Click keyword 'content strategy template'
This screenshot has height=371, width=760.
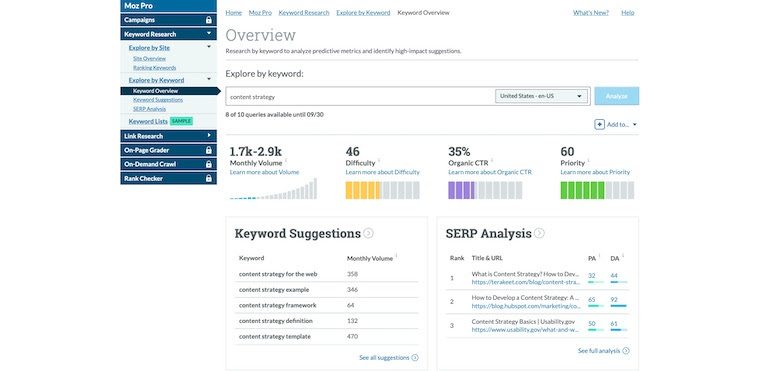pyautogui.click(x=275, y=336)
